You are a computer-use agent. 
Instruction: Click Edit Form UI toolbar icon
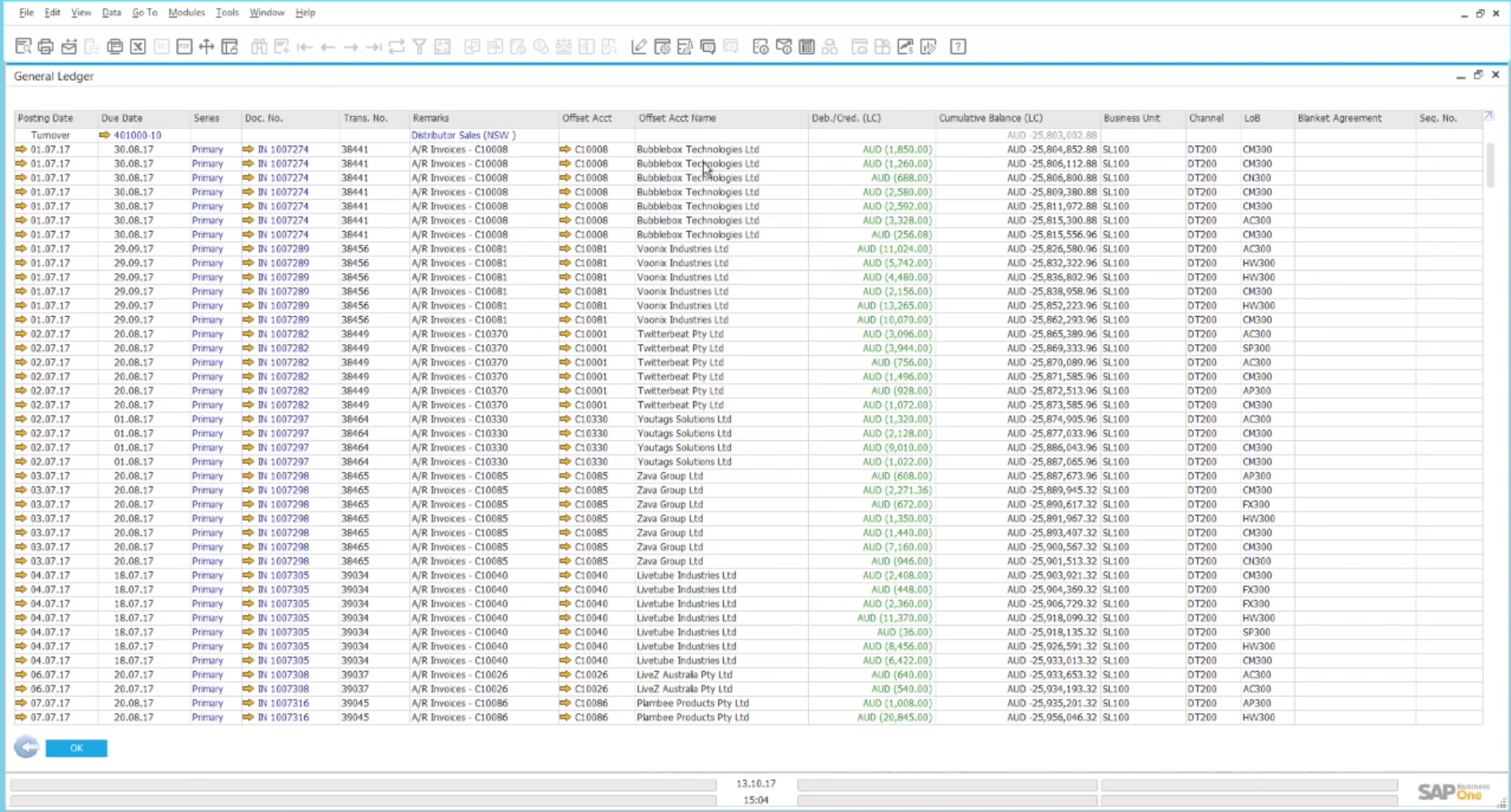point(685,47)
